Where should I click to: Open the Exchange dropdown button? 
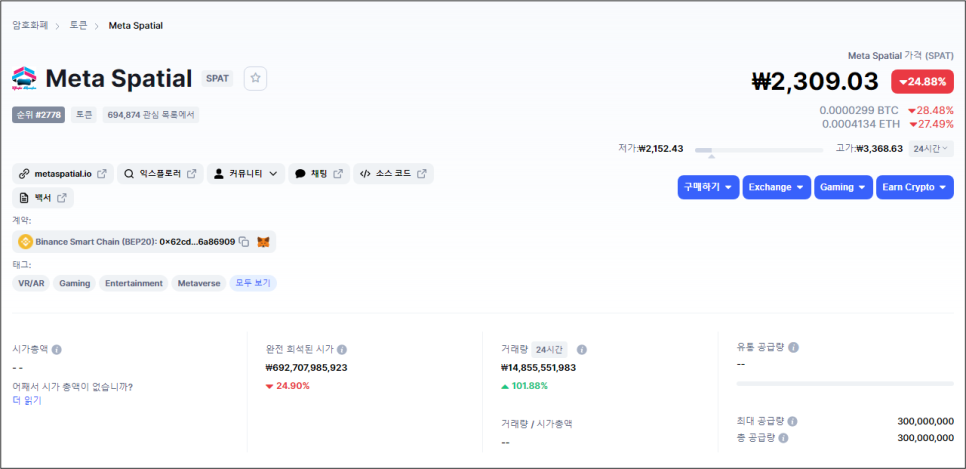(x=776, y=187)
